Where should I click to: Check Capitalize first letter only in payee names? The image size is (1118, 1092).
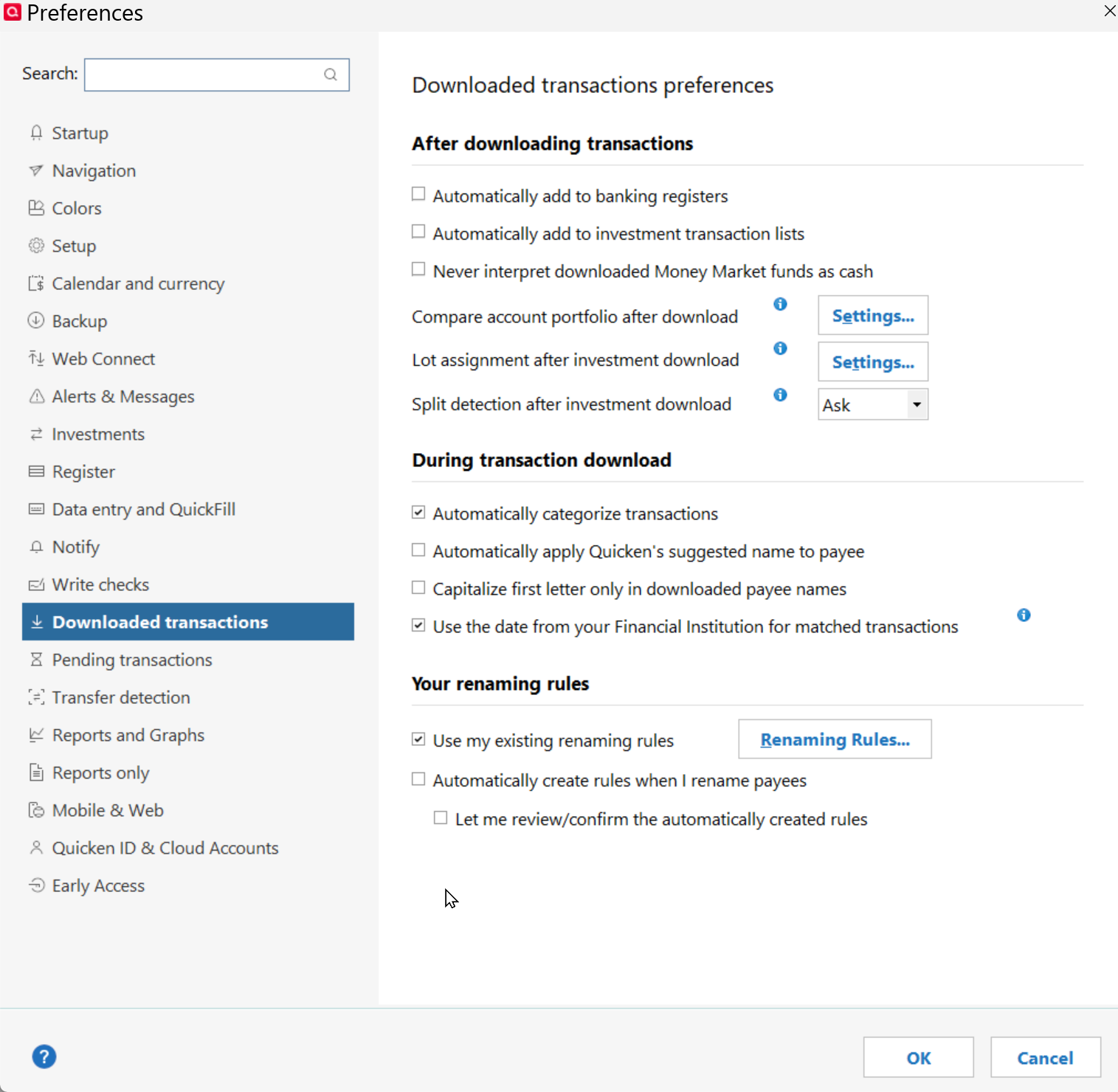click(418, 587)
